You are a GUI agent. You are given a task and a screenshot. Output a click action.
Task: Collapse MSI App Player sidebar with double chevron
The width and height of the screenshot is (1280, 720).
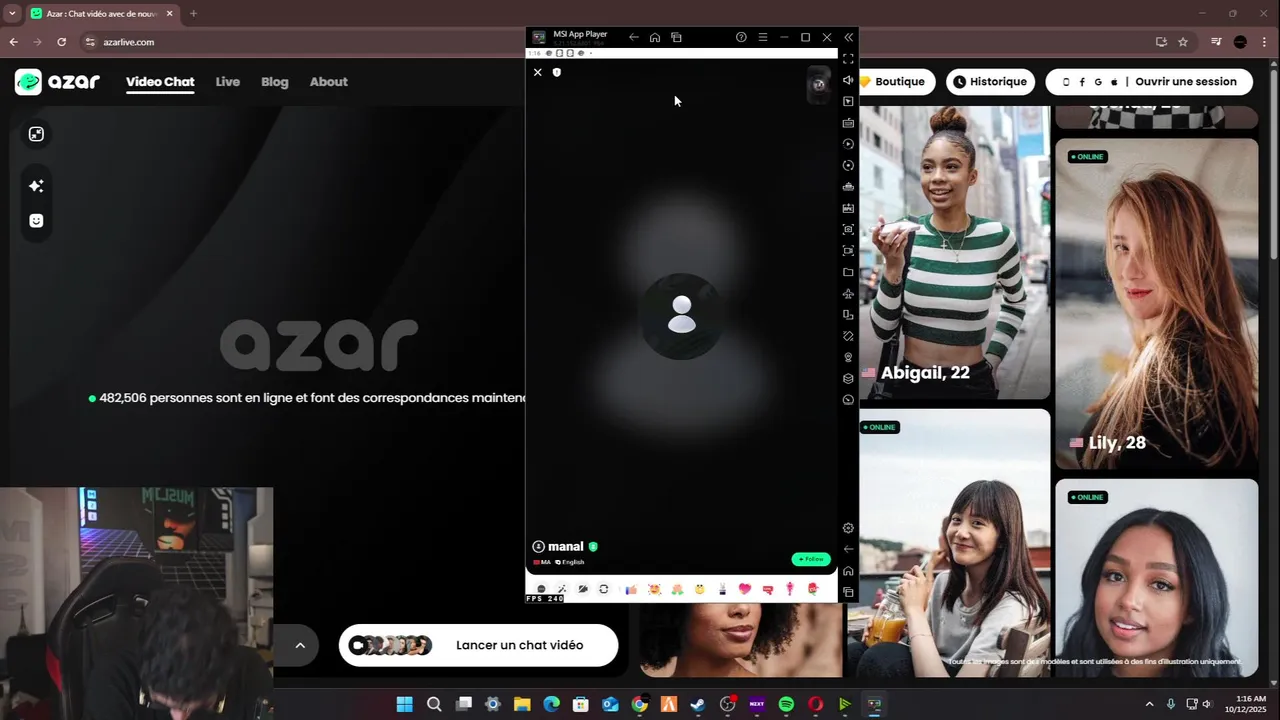coord(849,37)
